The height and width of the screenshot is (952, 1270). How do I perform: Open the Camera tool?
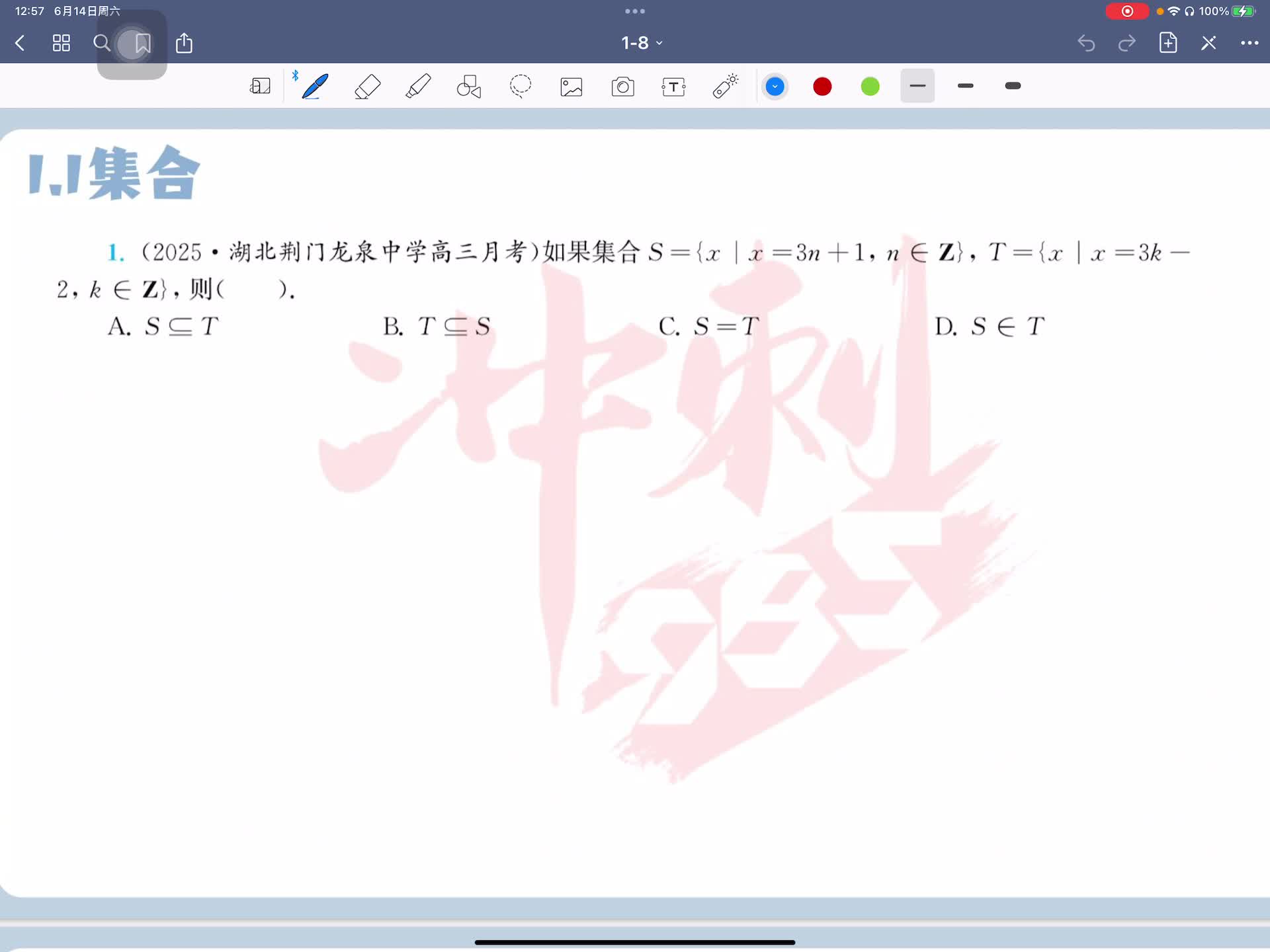[x=622, y=87]
